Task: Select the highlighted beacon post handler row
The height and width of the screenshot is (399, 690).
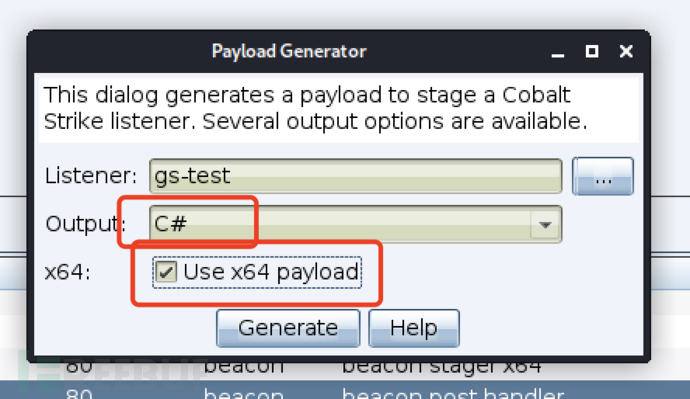Action: [x=345, y=390]
